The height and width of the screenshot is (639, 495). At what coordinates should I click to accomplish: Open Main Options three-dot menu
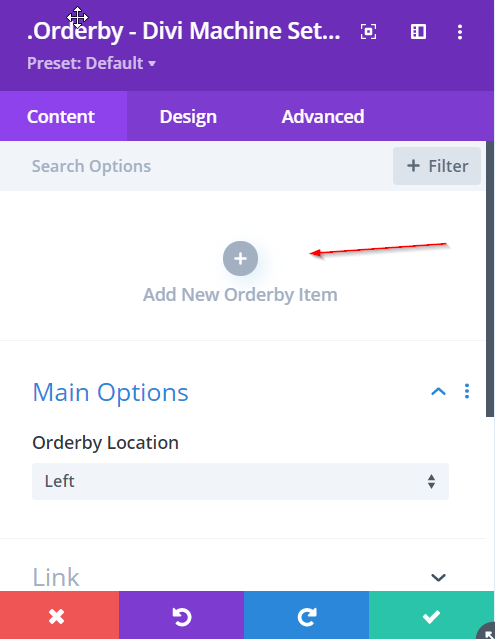point(467,391)
